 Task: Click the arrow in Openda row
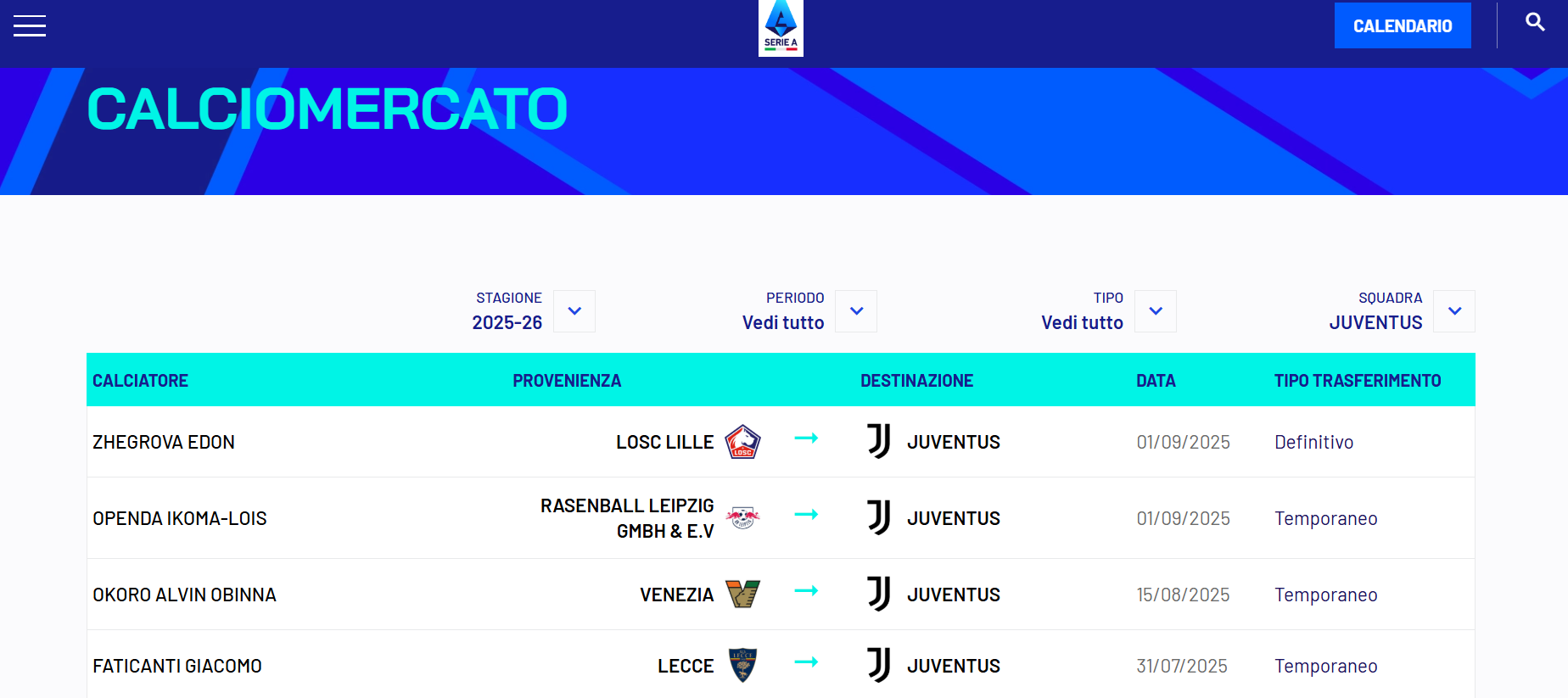806,514
